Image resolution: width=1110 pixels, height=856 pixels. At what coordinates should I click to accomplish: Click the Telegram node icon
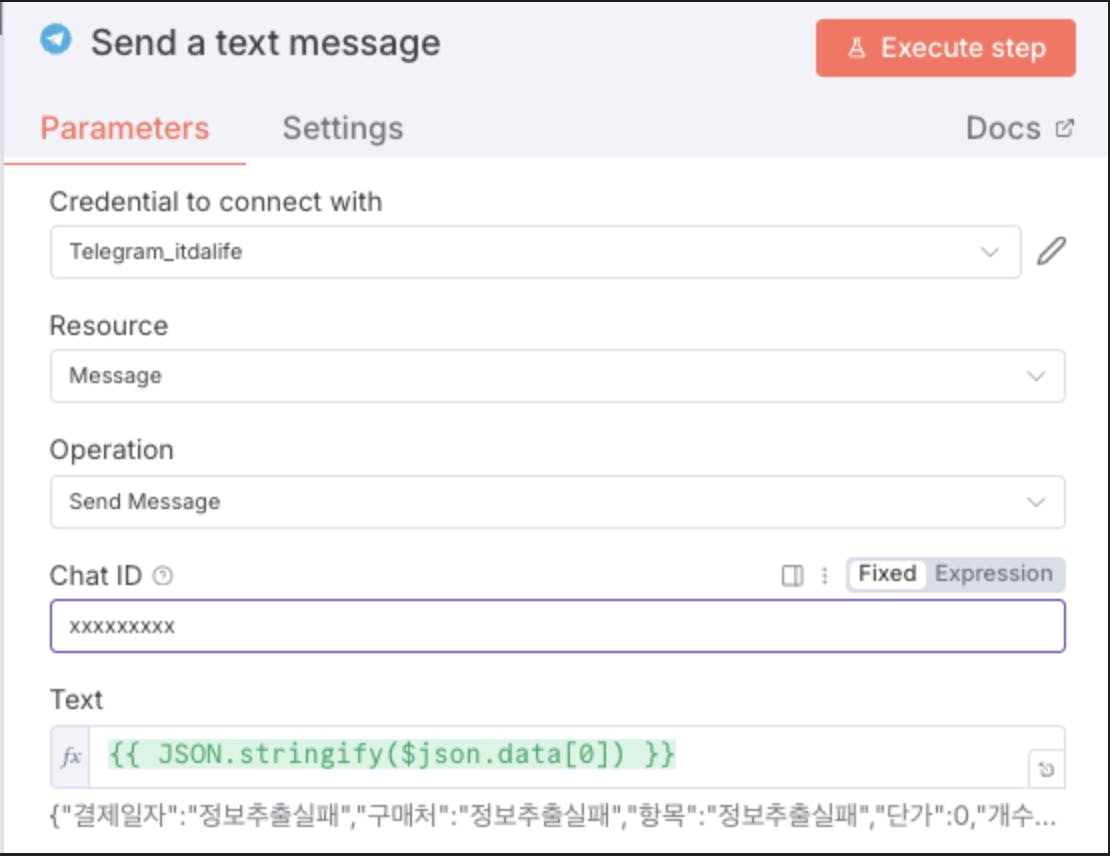[x=56, y=40]
